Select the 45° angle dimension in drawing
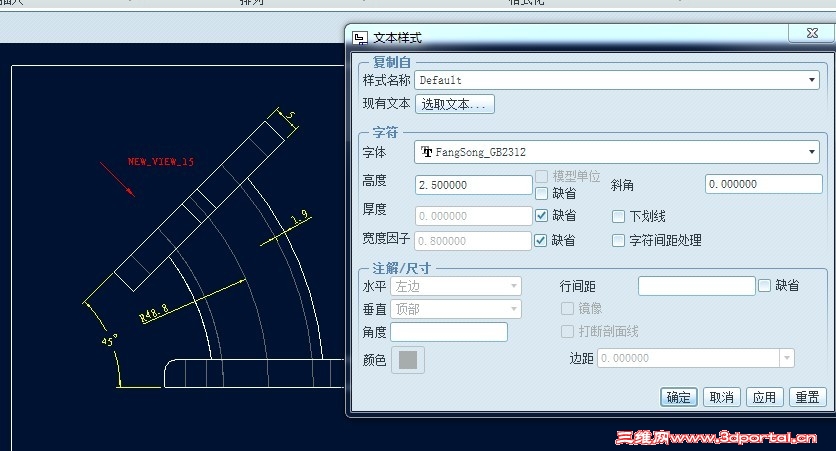The image size is (836, 451). tap(109, 340)
